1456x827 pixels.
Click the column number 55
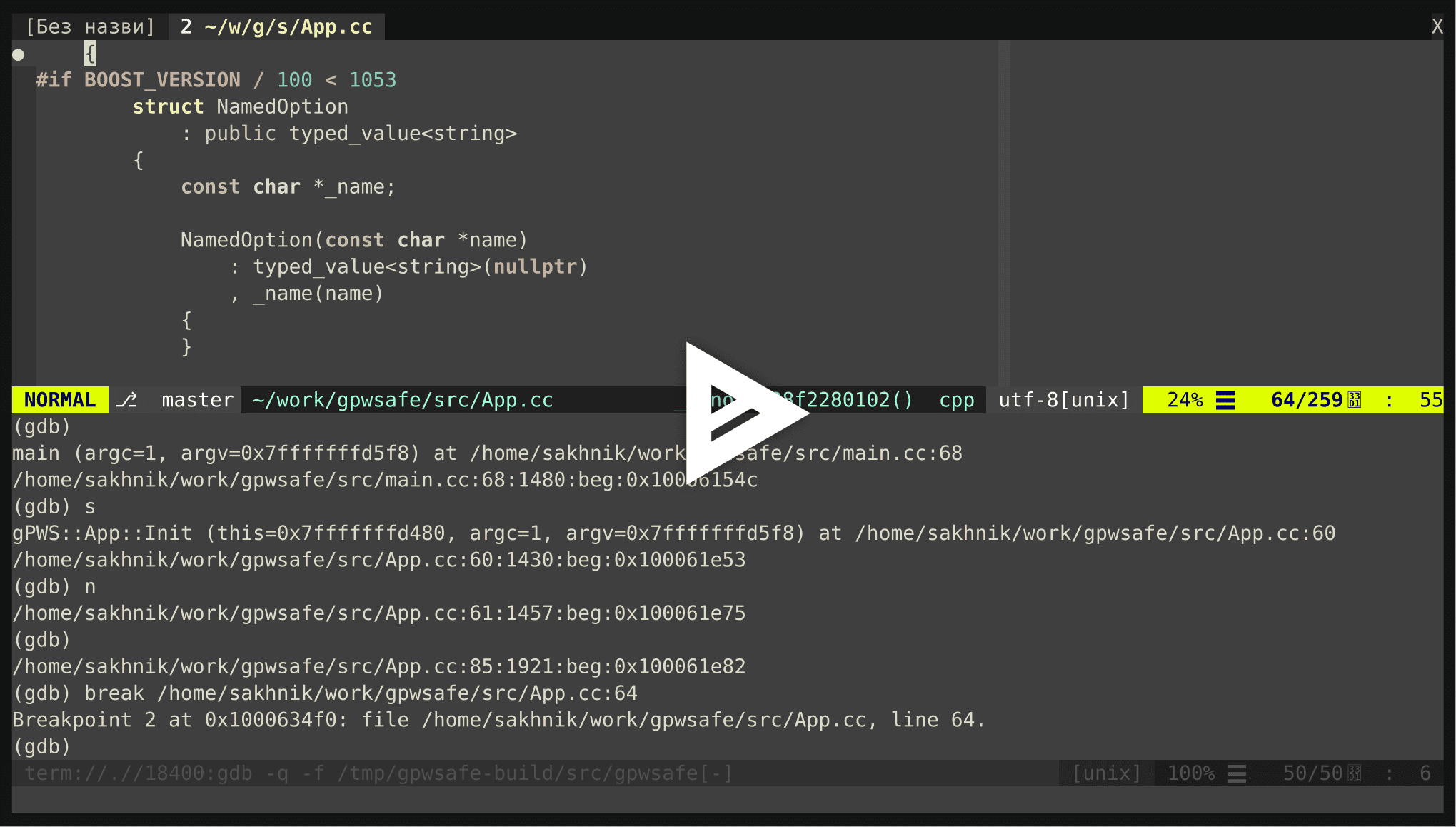(1430, 400)
